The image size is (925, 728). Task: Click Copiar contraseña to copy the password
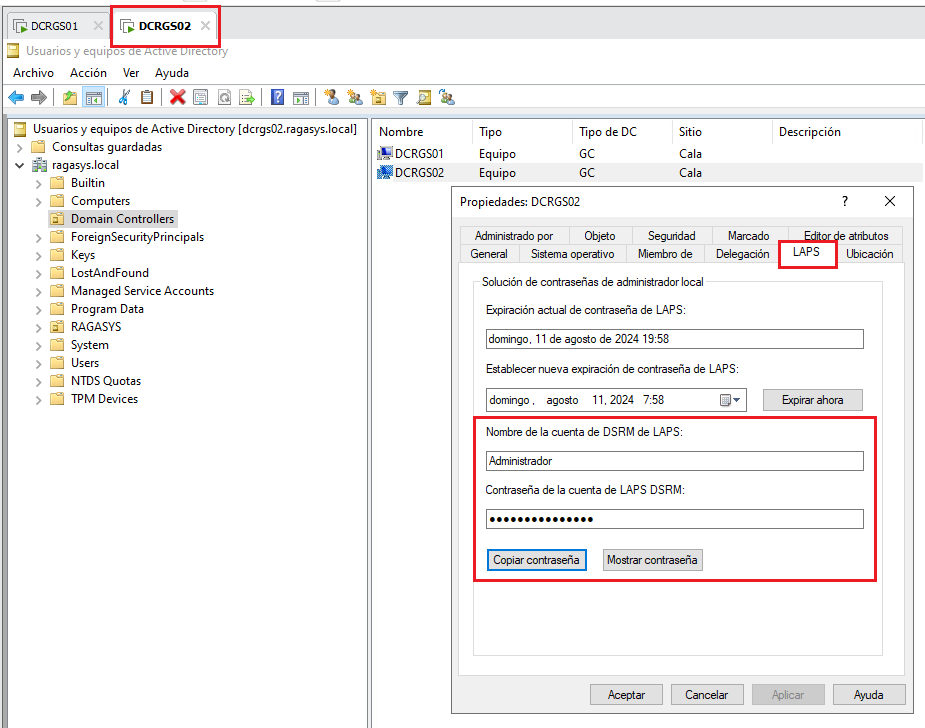536,559
